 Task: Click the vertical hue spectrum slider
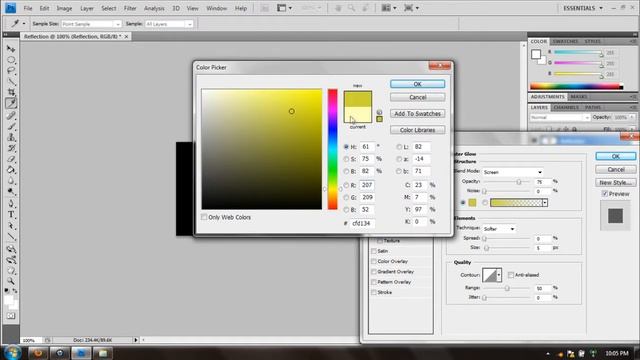coord(333,149)
